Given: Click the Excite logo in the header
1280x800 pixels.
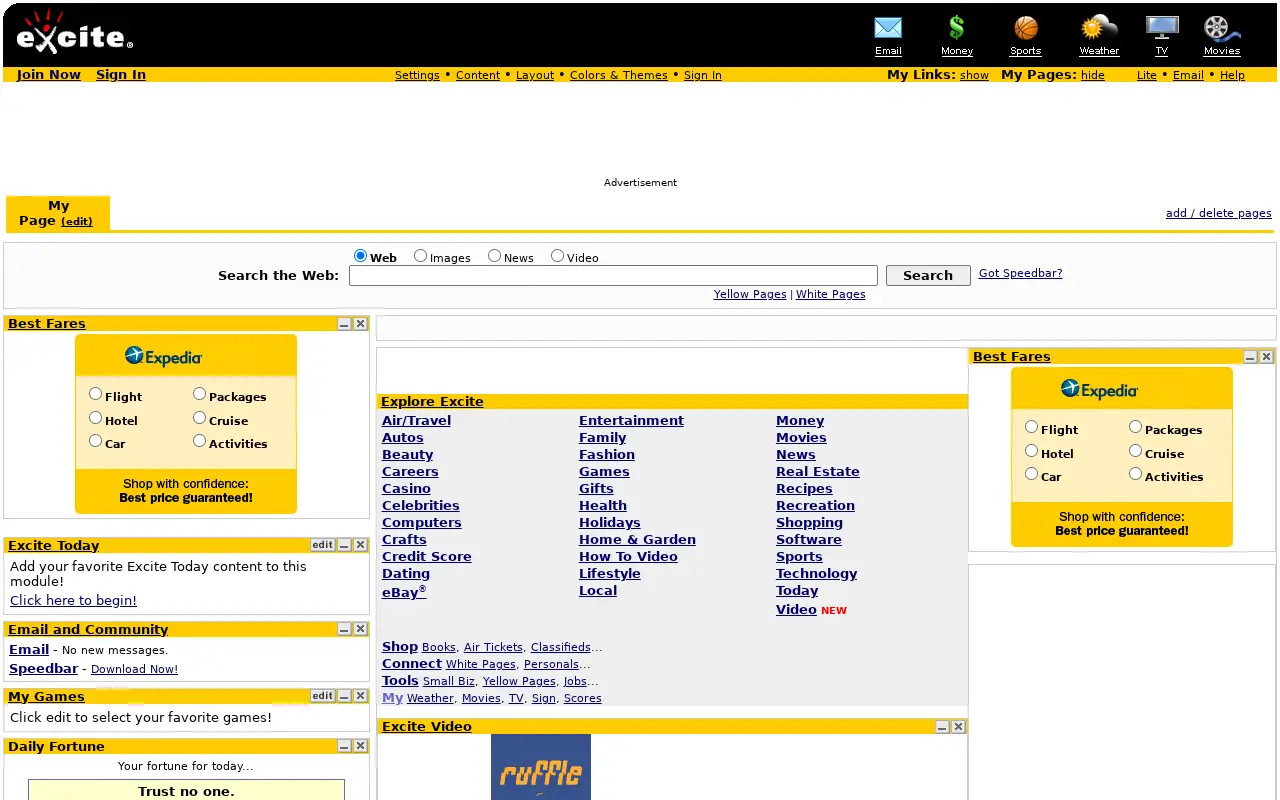Looking at the screenshot, I should pyautogui.click(x=74, y=32).
